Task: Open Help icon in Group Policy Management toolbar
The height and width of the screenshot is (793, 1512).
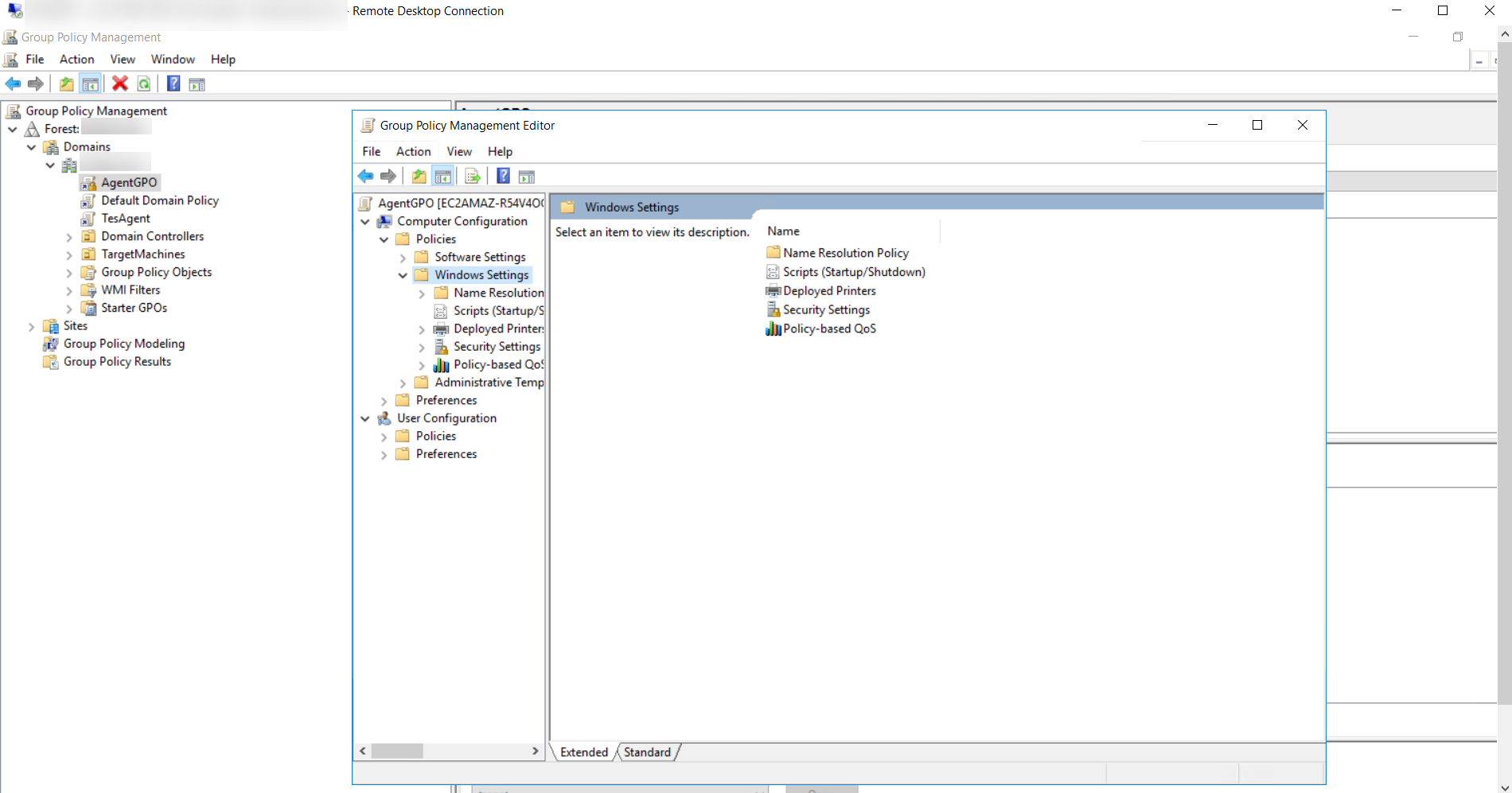Action: tap(173, 84)
